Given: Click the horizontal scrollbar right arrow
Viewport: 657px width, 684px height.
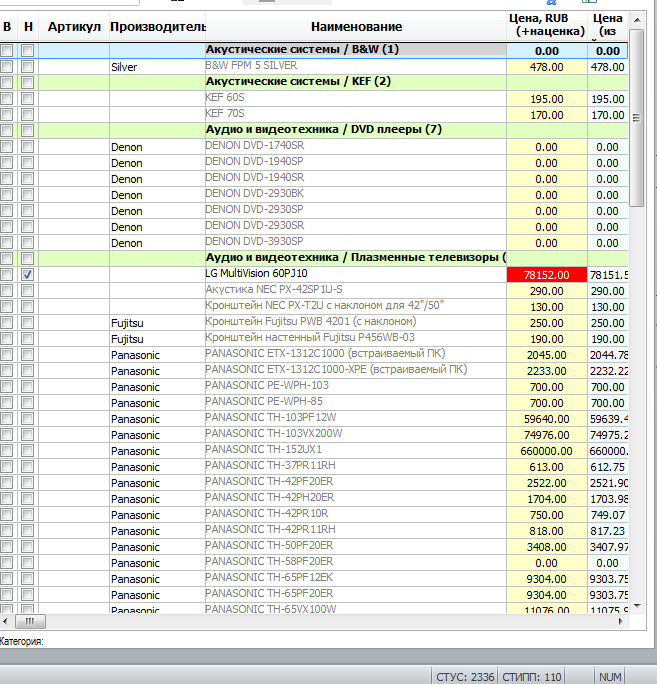Looking at the screenshot, I should (621, 621).
